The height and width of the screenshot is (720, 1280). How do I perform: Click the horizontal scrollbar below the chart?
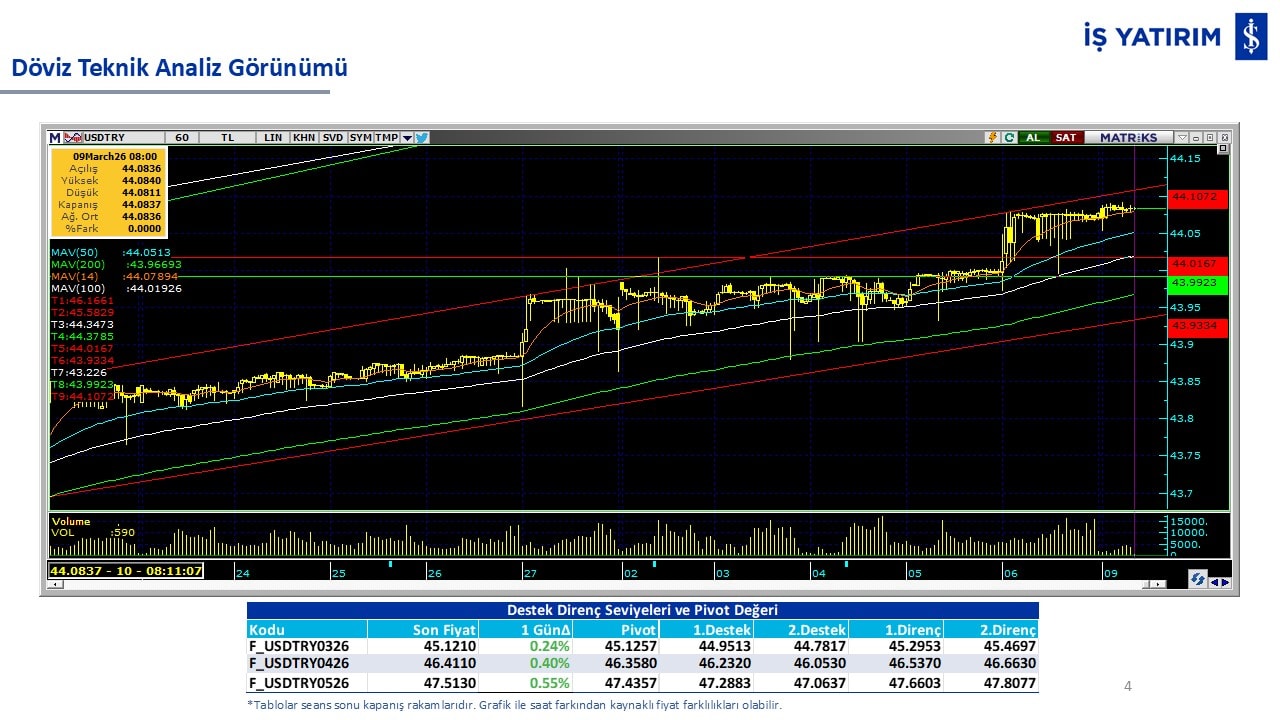click(600, 586)
